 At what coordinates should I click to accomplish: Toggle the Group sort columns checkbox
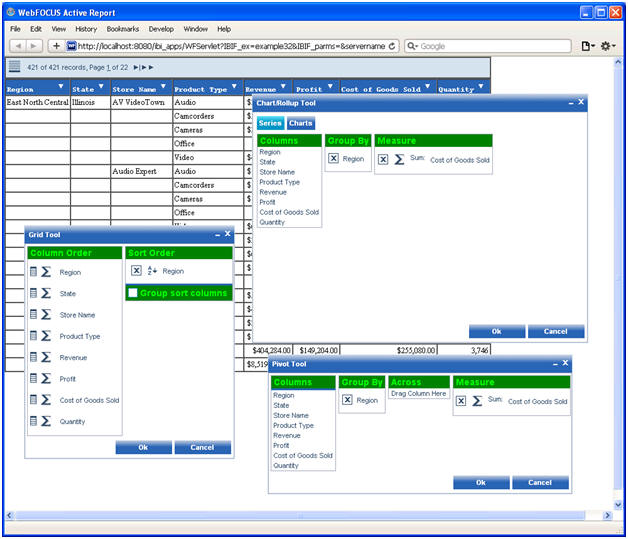pyautogui.click(x=133, y=293)
